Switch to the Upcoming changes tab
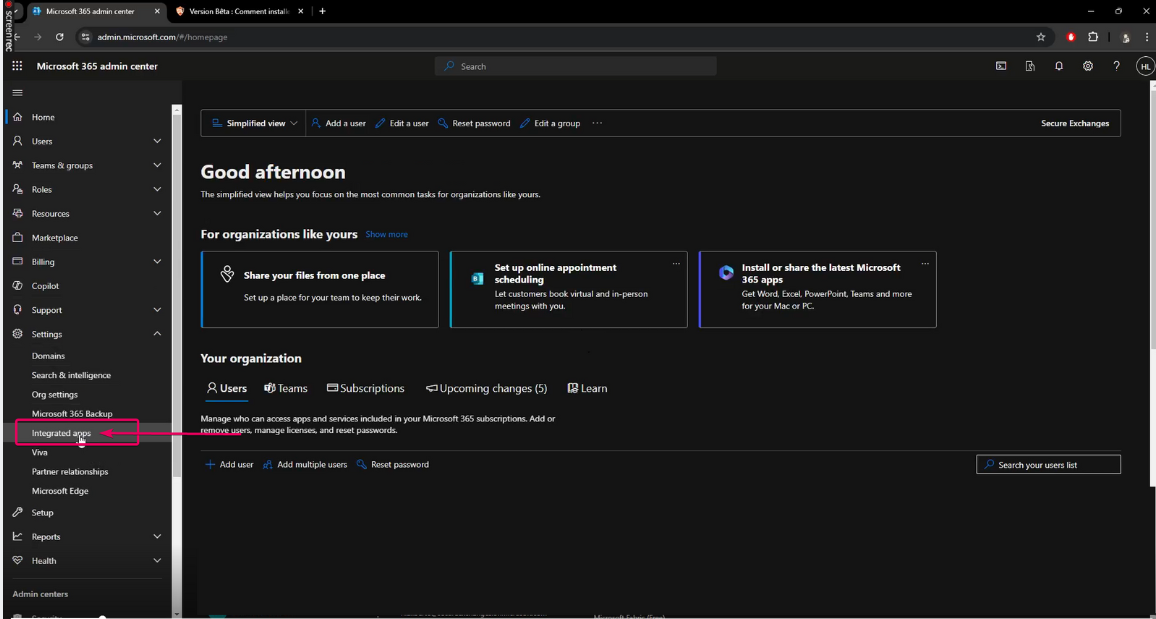 pos(486,388)
